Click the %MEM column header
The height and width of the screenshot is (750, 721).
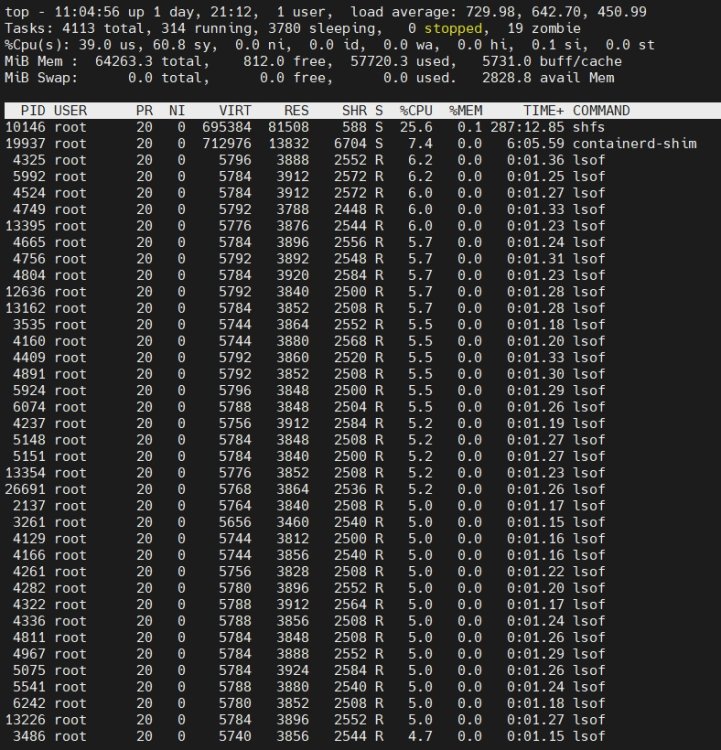pyautogui.click(x=466, y=110)
